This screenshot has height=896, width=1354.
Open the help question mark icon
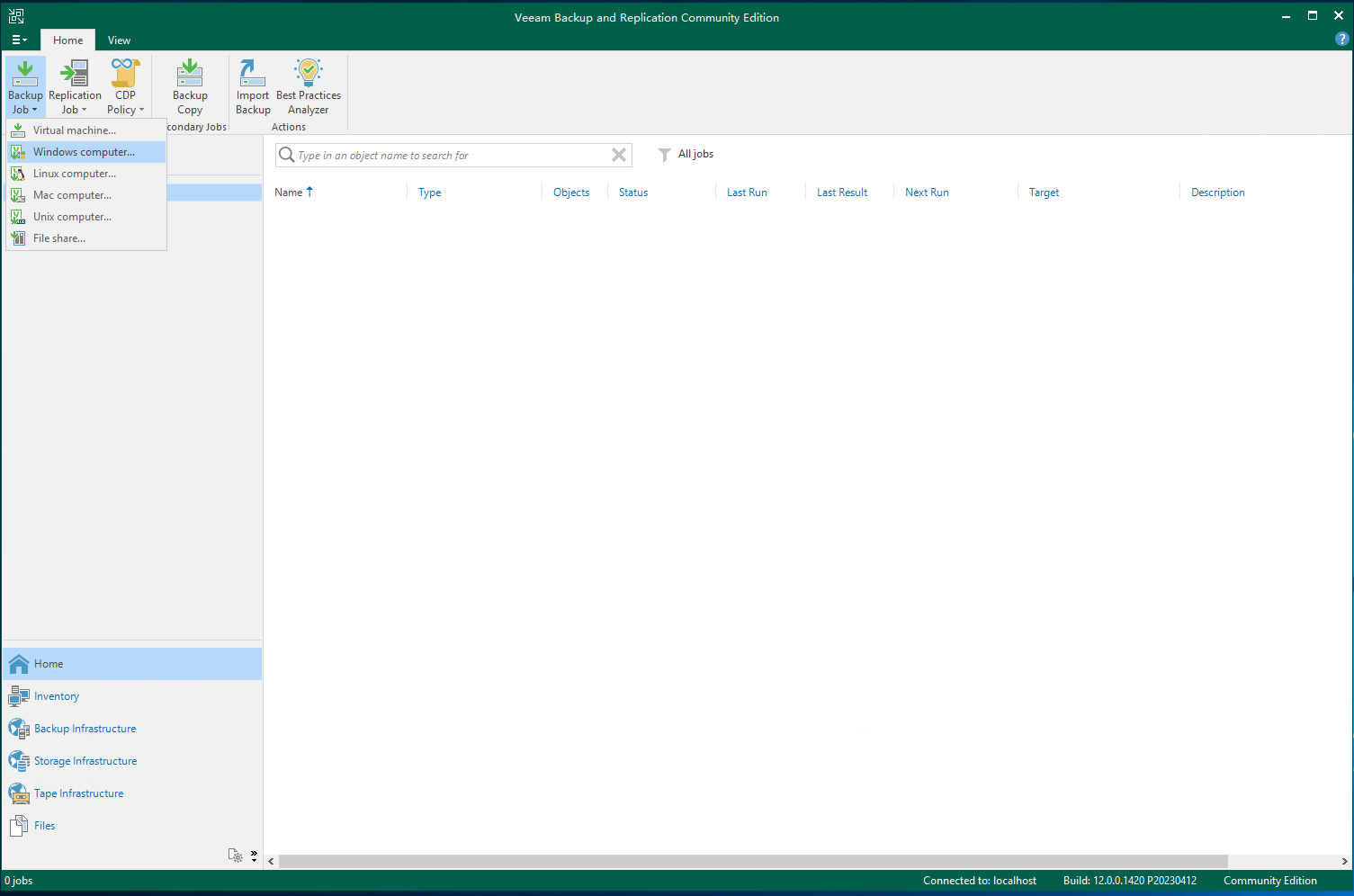1341,40
